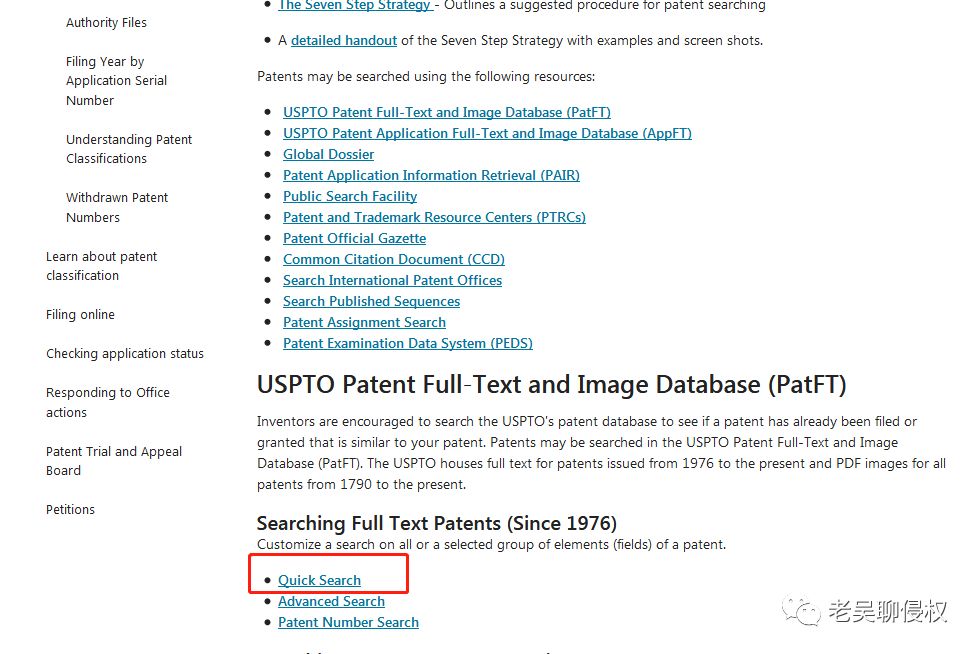Viewport: 979px width, 654px height.
Task: Open the Quick Search link
Action: 319,580
